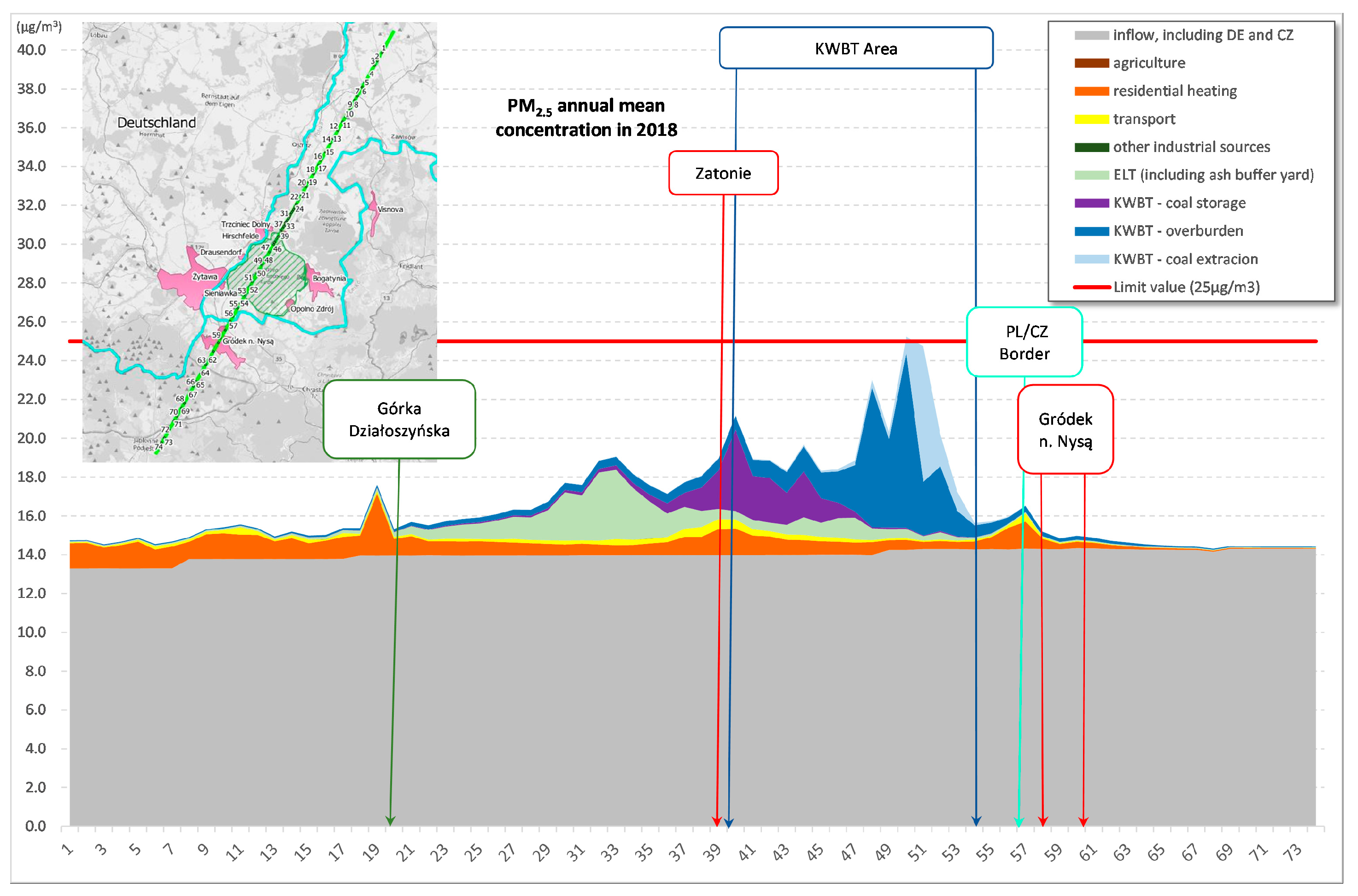The width and height of the screenshot is (1358, 896).
Task: Click the purple KWBT coal storage swatch
Action: [x=1092, y=204]
